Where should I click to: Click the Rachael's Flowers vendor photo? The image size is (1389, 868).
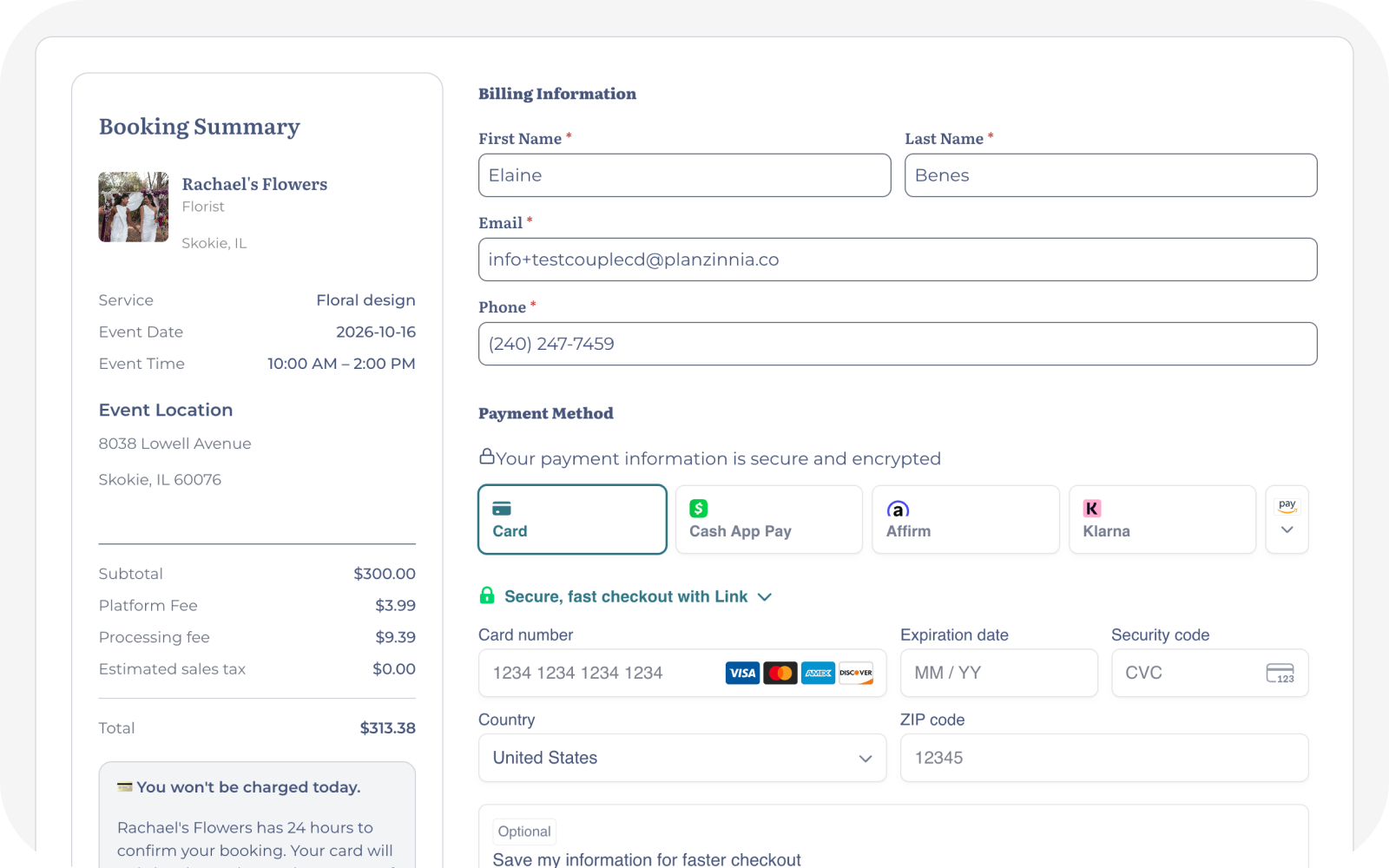click(133, 207)
